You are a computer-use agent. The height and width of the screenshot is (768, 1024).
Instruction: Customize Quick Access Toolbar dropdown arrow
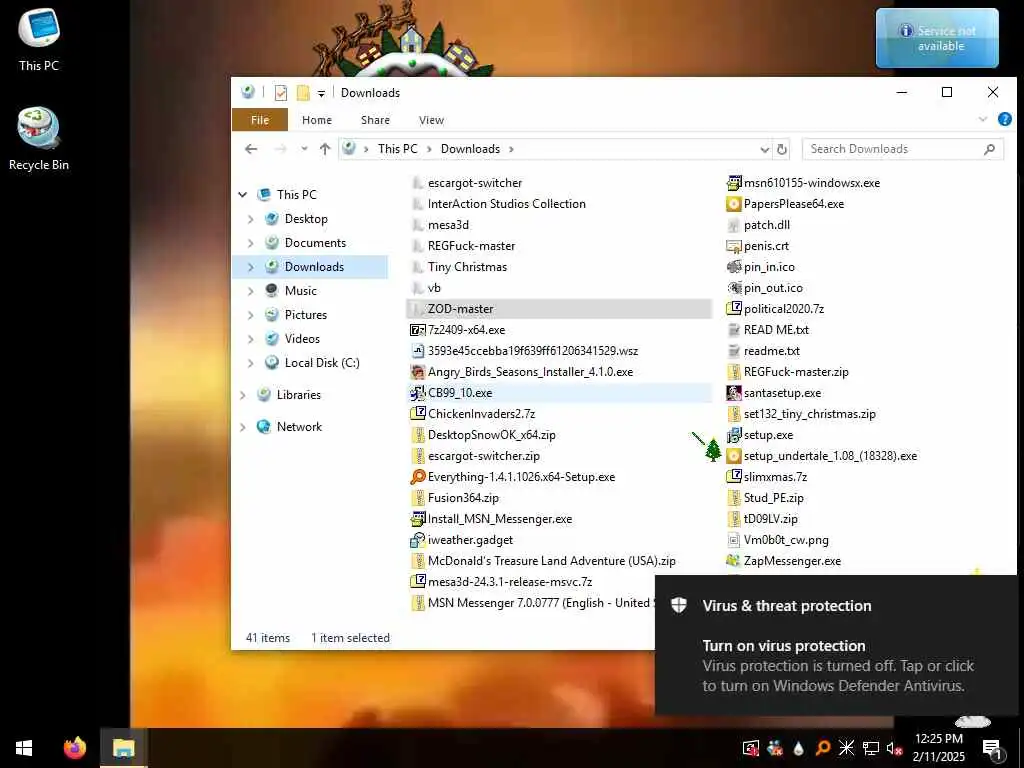pyautogui.click(x=321, y=93)
